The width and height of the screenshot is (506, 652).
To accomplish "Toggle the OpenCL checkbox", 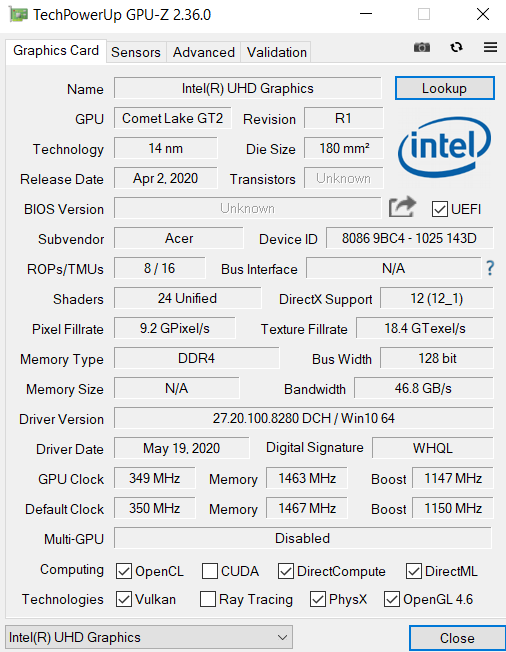I will [x=124, y=571].
